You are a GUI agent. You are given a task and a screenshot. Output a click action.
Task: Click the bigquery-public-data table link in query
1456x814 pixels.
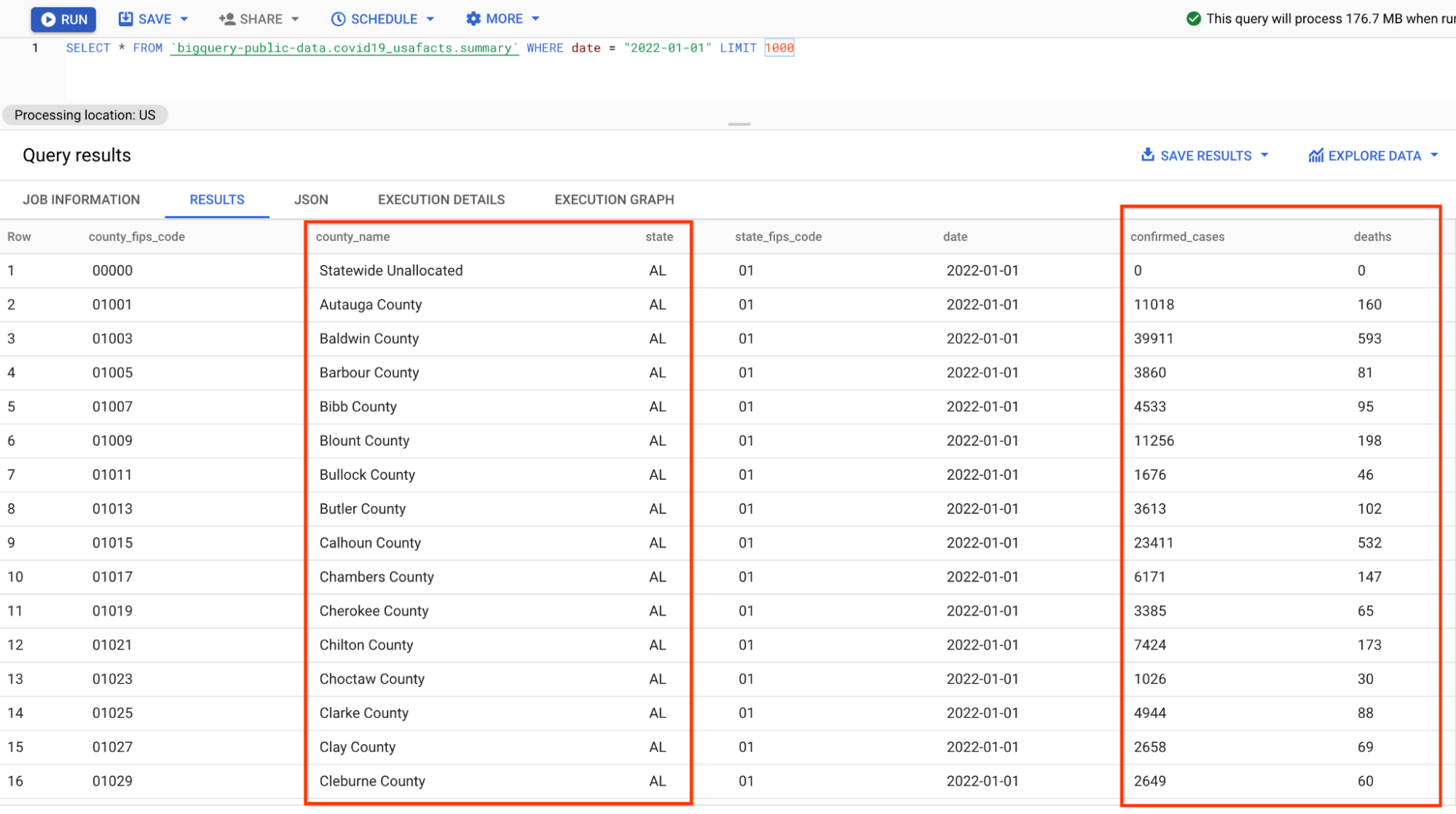345,48
